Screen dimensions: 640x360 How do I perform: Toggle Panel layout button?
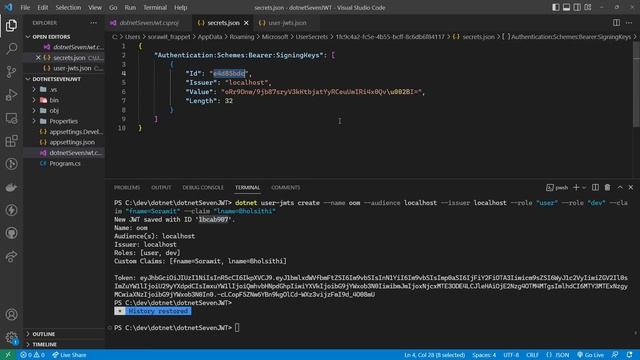tap(566, 7)
